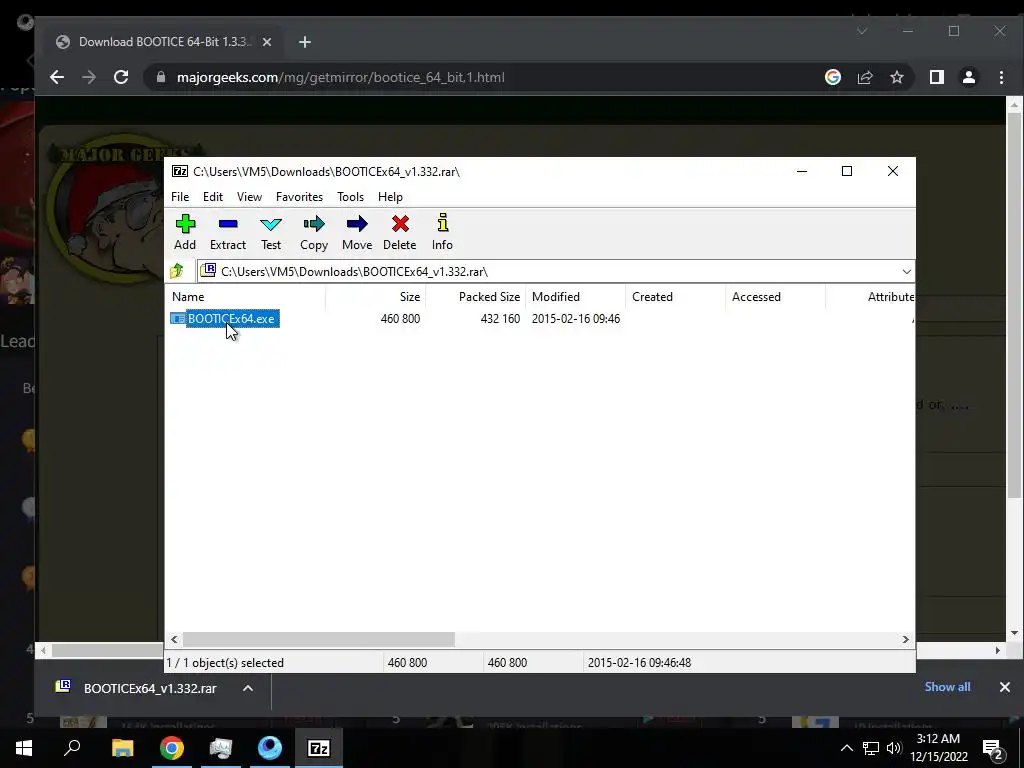Select the Download BOOTICE 64-Bit tab
Image resolution: width=1024 pixels, height=768 pixels.
point(163,42)
